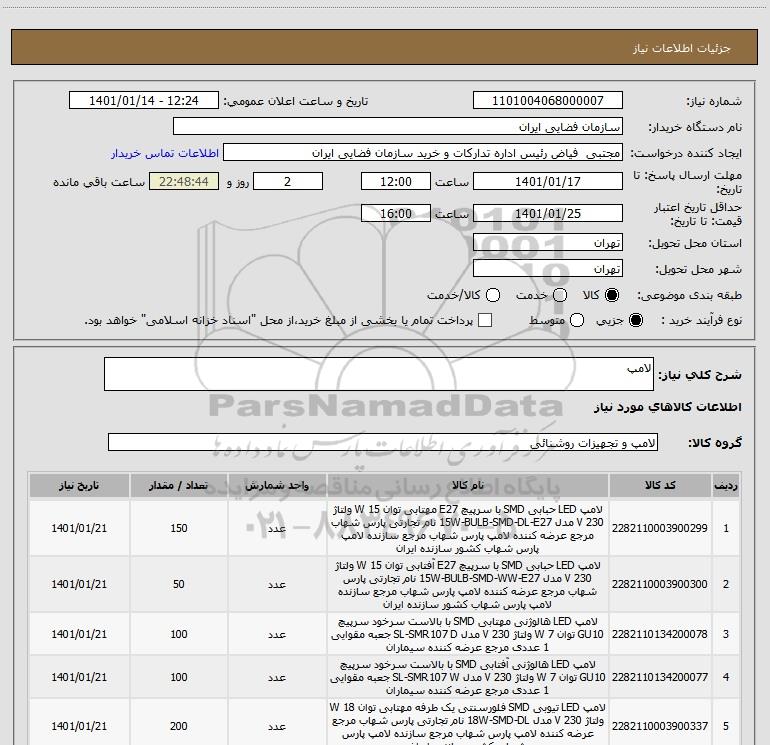
Task: Click the announcement date field 1401/01/14 - 12:24
Action: [x=144, y=101]
